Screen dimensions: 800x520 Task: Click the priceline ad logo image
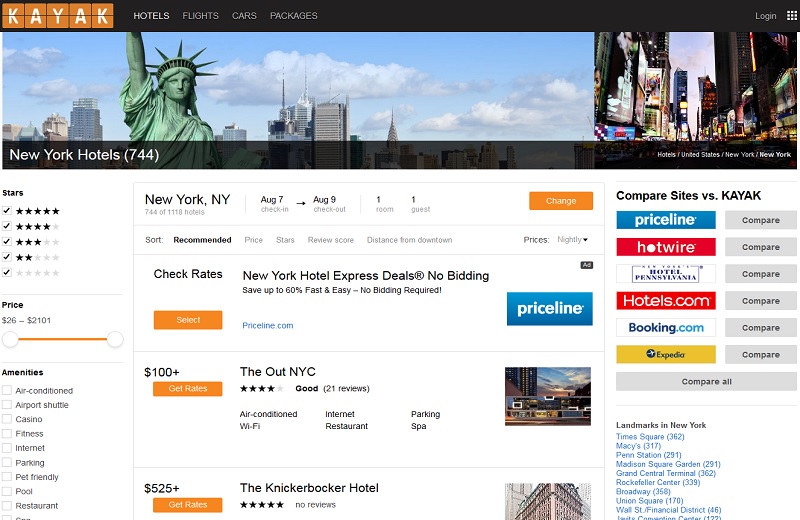[x=549, y=309]
